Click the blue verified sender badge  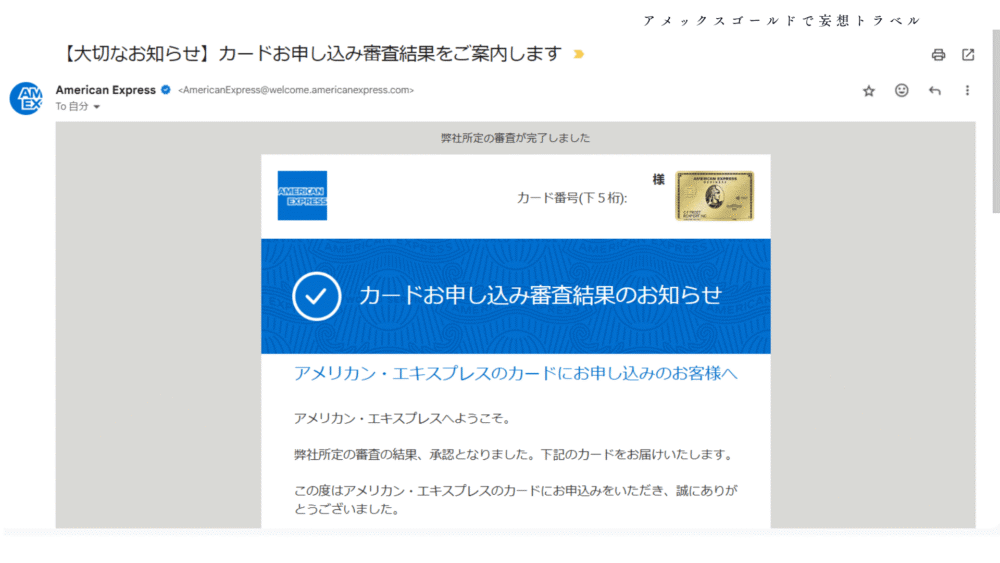(166, 90)
